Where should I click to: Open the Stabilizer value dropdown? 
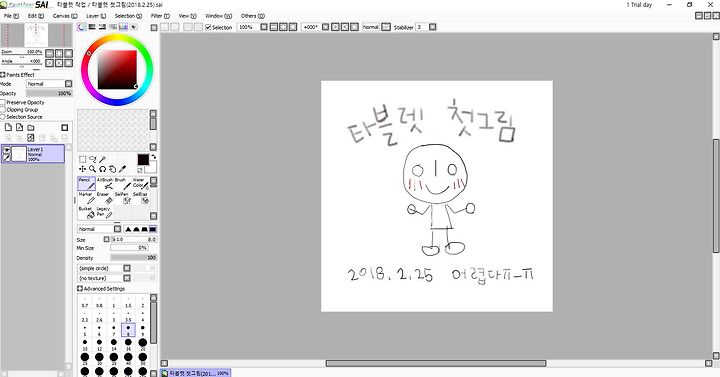point(433,27)
